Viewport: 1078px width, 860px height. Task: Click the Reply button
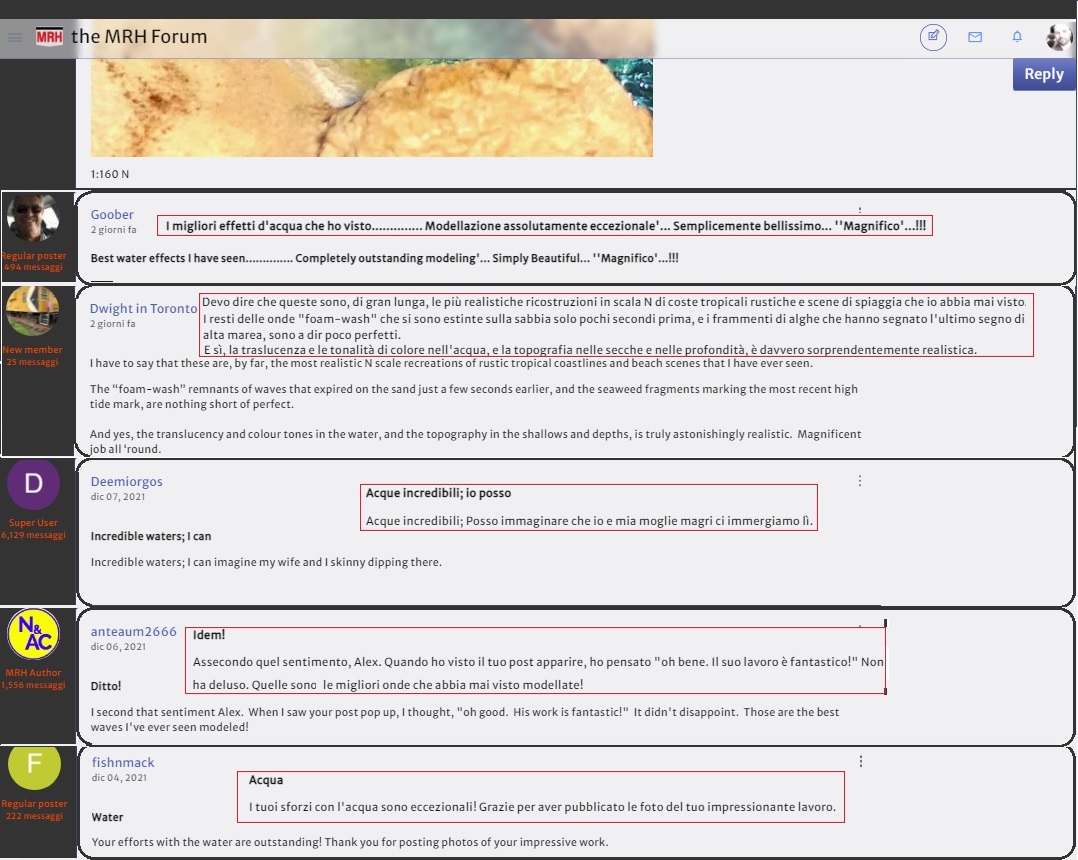pyautogui.click(x=1043, y=73)
